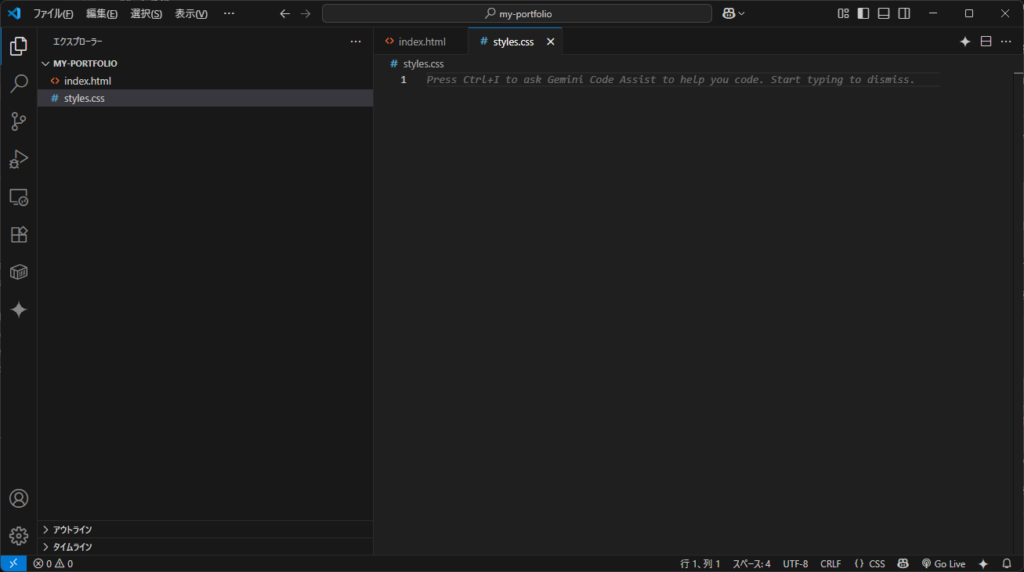Viewport: 1024px width, 572px height.
Task: Open the ファイル menu
Action: 53,13
